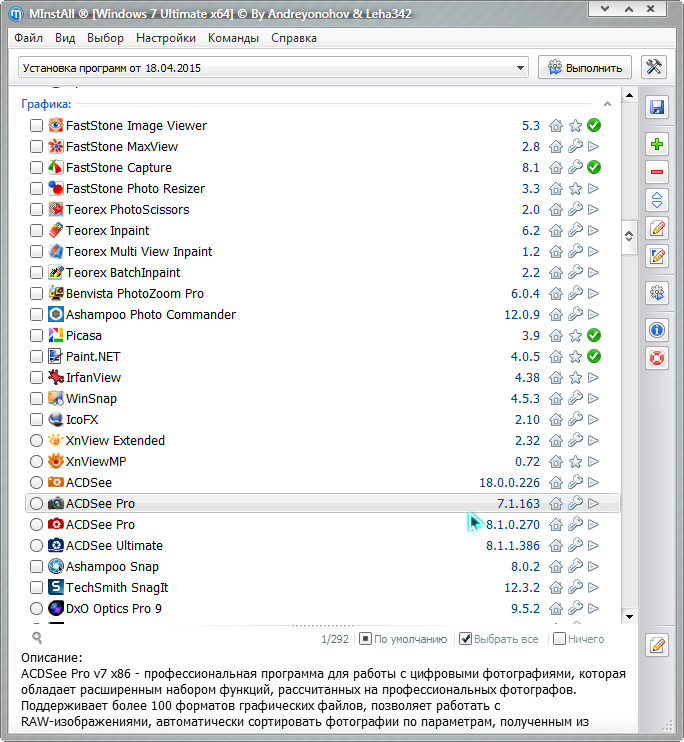This screenshot has width=684, height=742.
Task: Click play arrow for IcoFX
Action: tap(593, 419)
